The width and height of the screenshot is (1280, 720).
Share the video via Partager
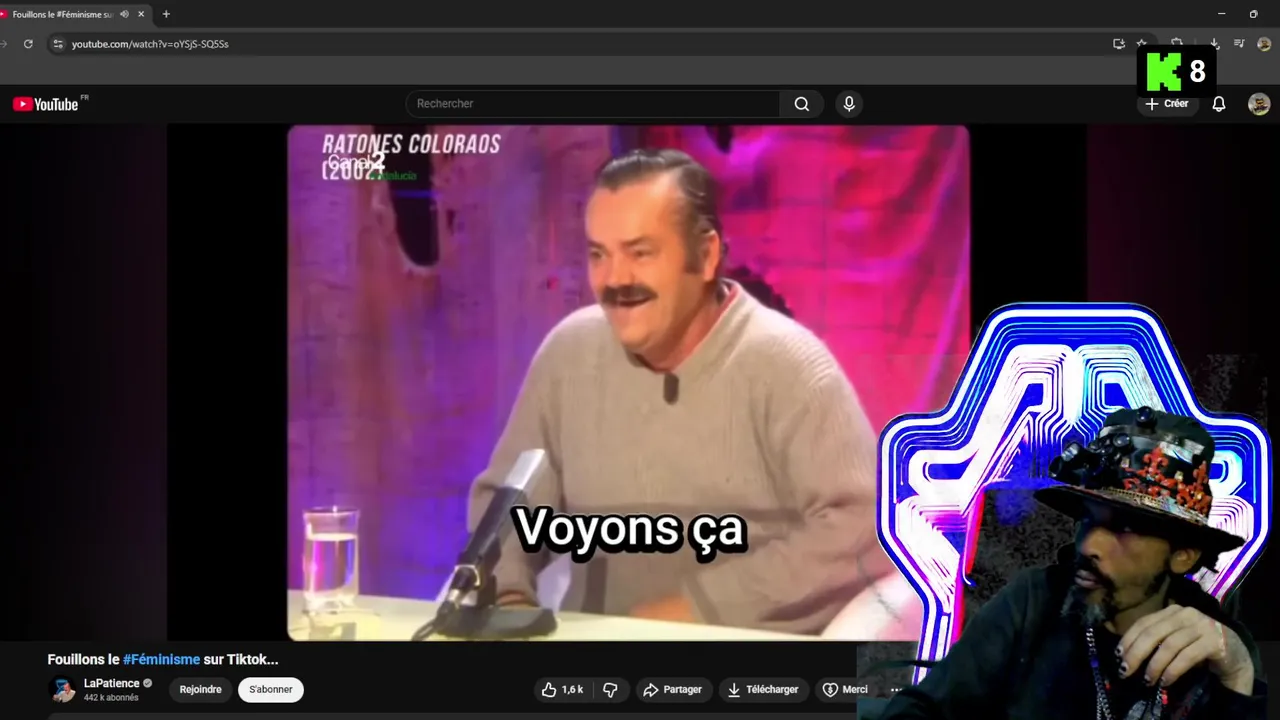pos(673,690)
